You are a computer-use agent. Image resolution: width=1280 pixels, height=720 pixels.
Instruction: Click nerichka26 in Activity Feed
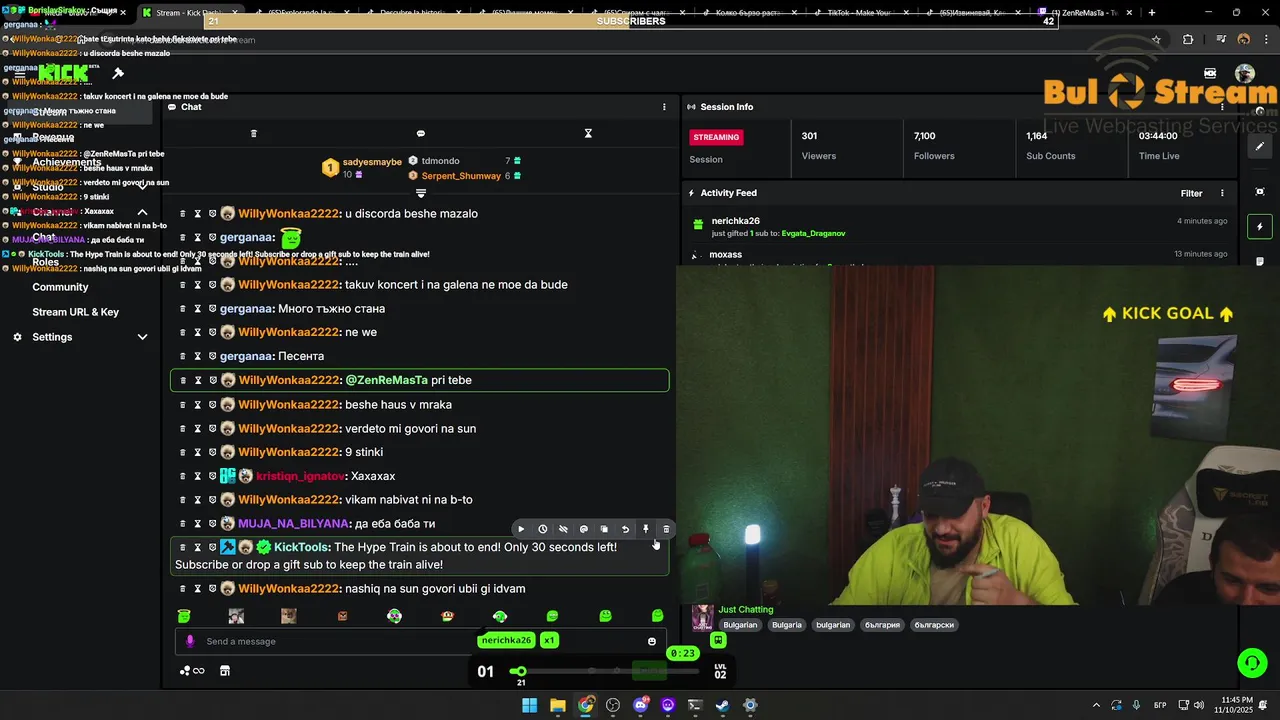click(x=735, y=221)
